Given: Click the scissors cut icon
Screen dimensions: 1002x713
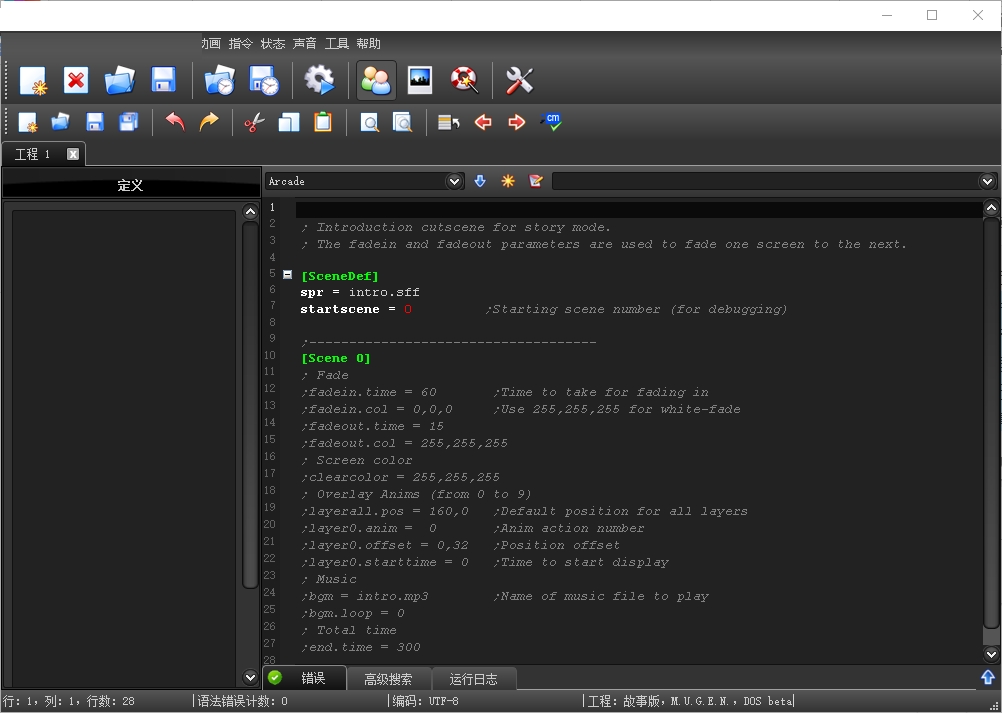Looking at the screenshot, I should pyautogui.click(x=254, y=122).
